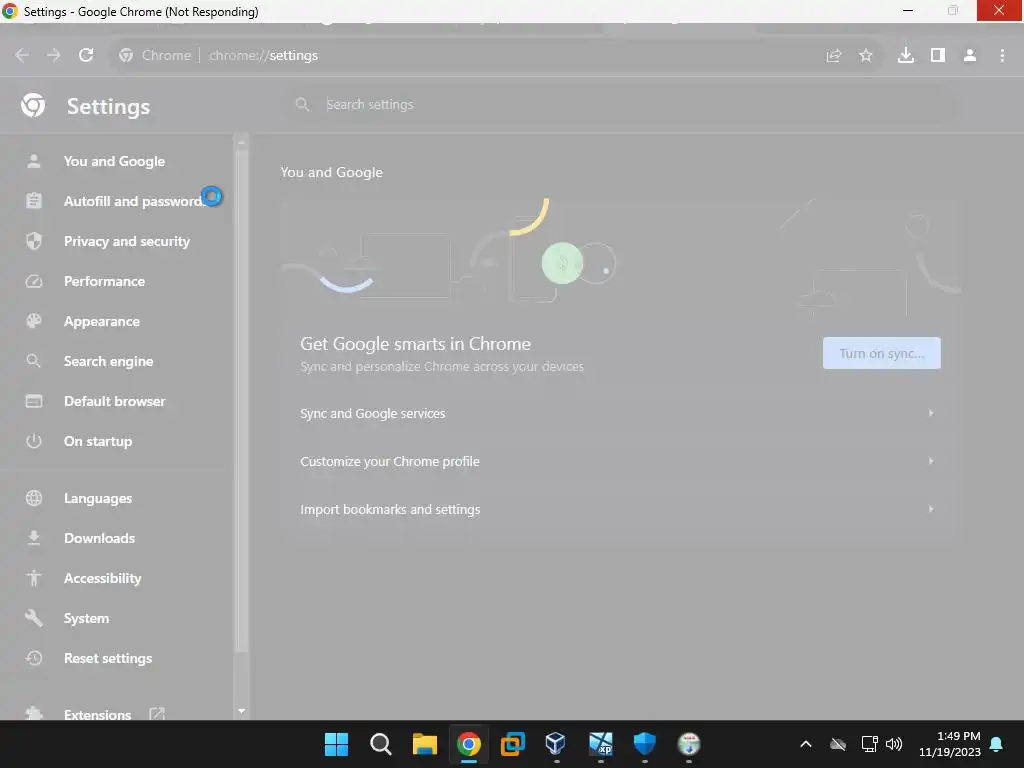Open Accessibility settings
Image resolution: width=1024 pixels, height=768 pixels.
pos(103,578)
